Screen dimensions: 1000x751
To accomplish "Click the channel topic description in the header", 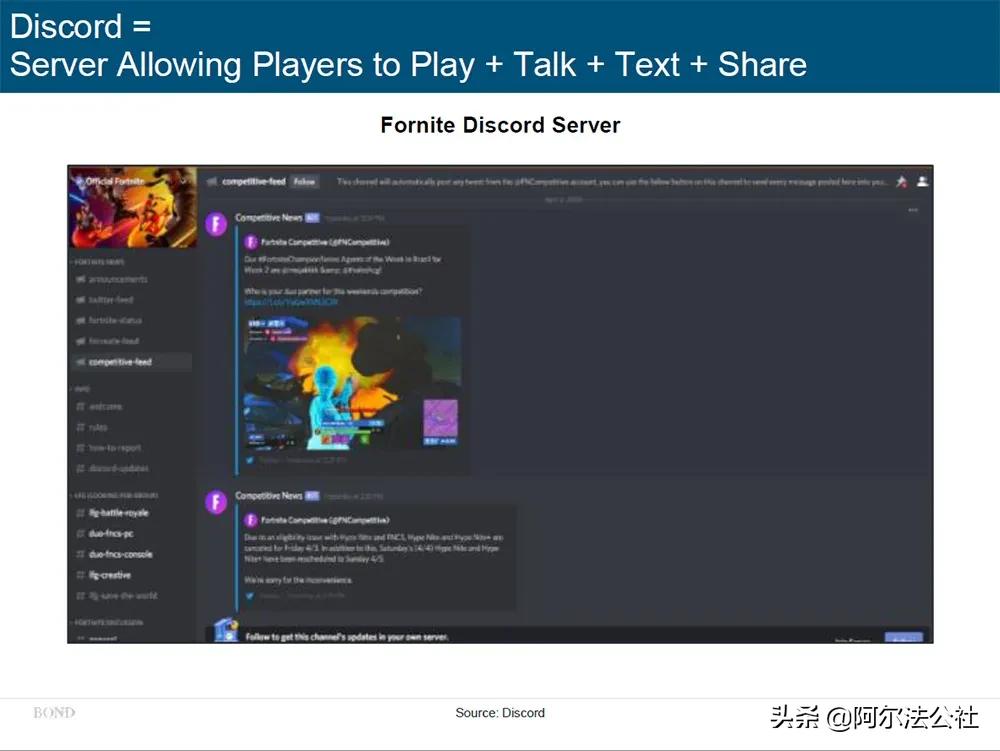I will click(612, 182).
